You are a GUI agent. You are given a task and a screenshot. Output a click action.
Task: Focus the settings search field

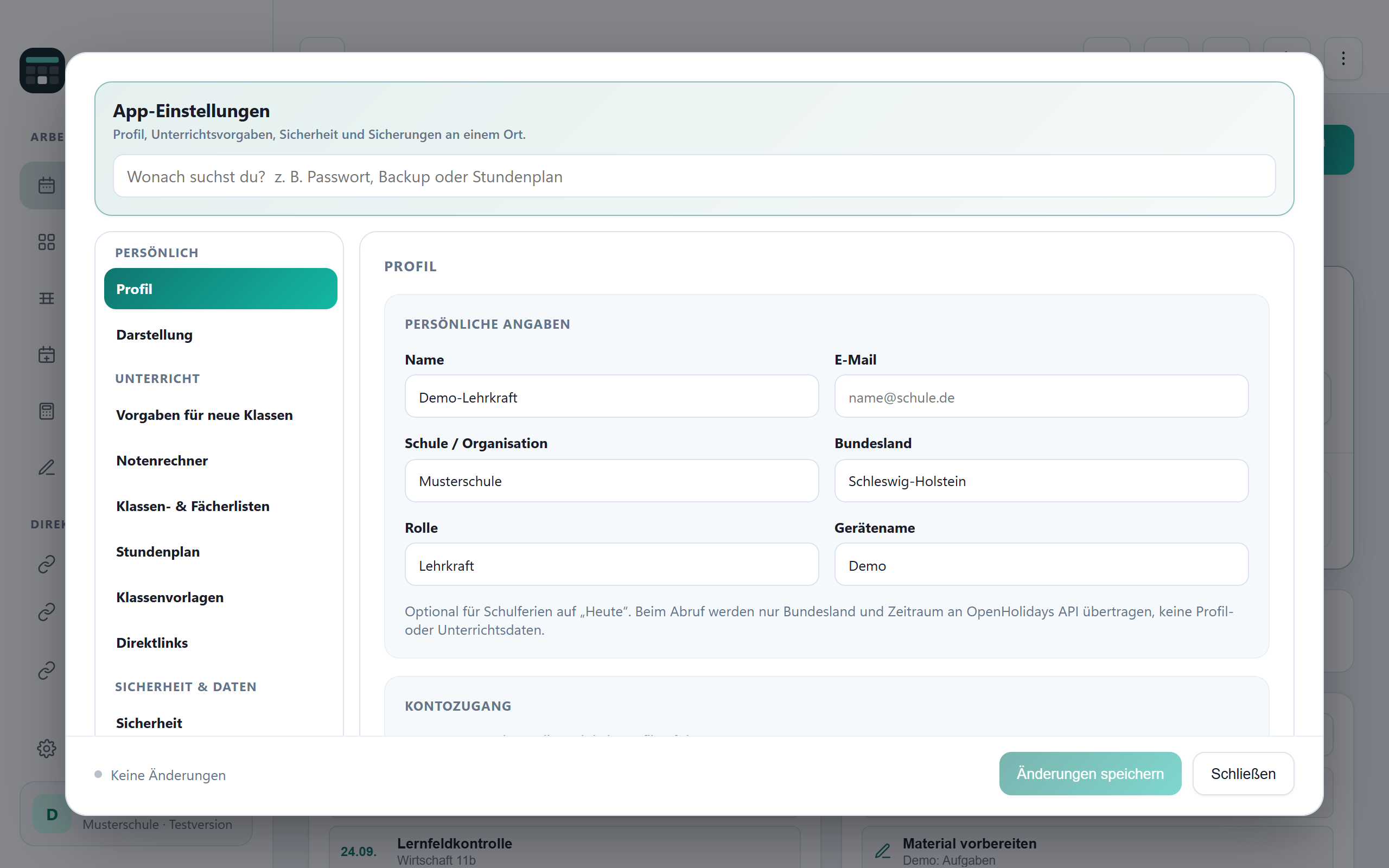click(x=694, y=176)
